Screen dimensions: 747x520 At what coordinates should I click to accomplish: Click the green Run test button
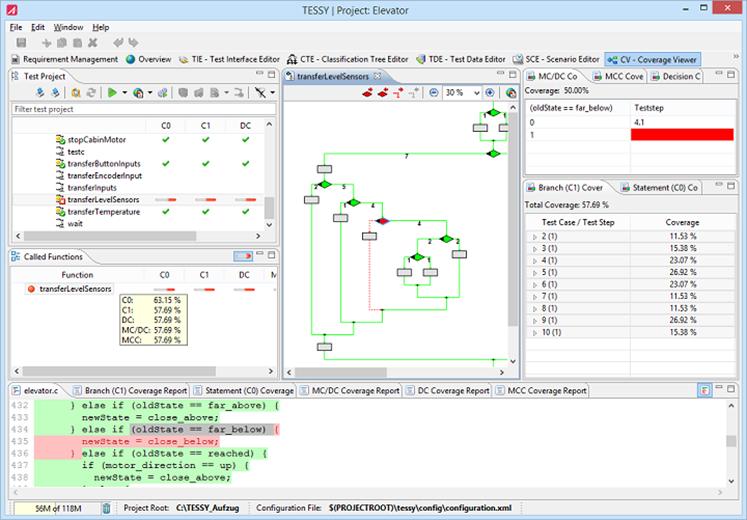[x=112, y=93]
